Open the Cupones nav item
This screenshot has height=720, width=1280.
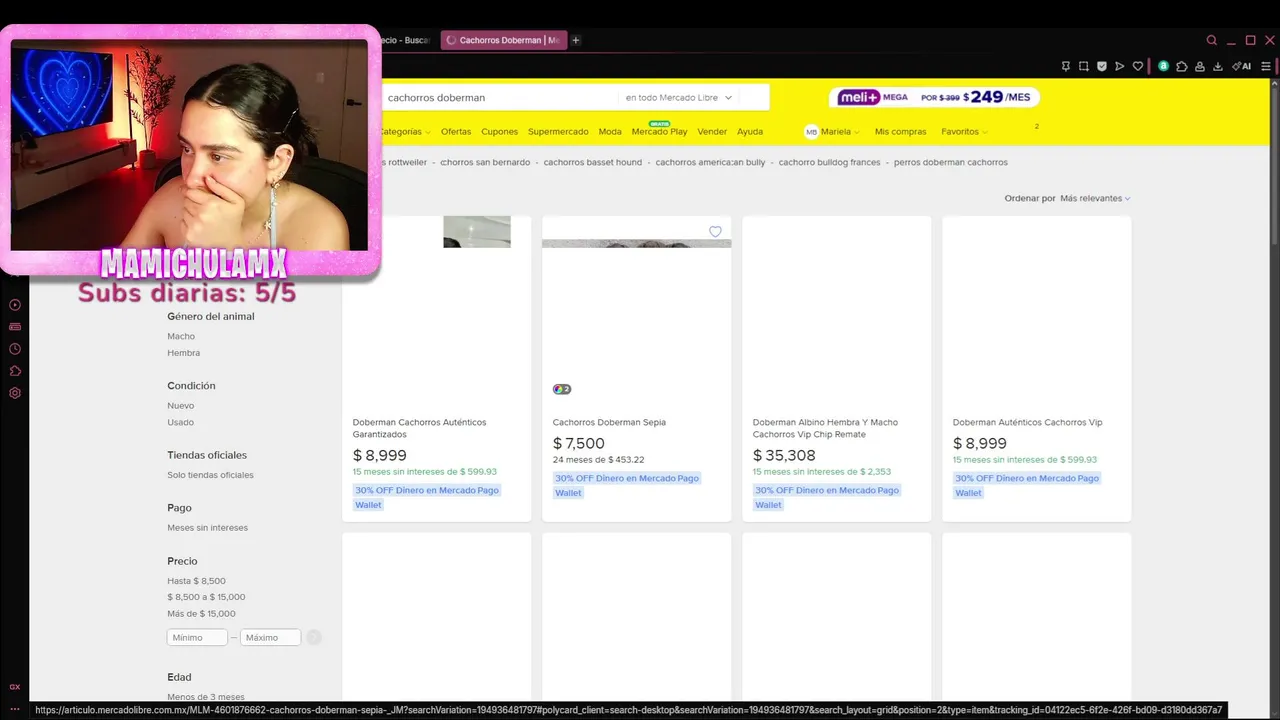click(x=499, y=132)
